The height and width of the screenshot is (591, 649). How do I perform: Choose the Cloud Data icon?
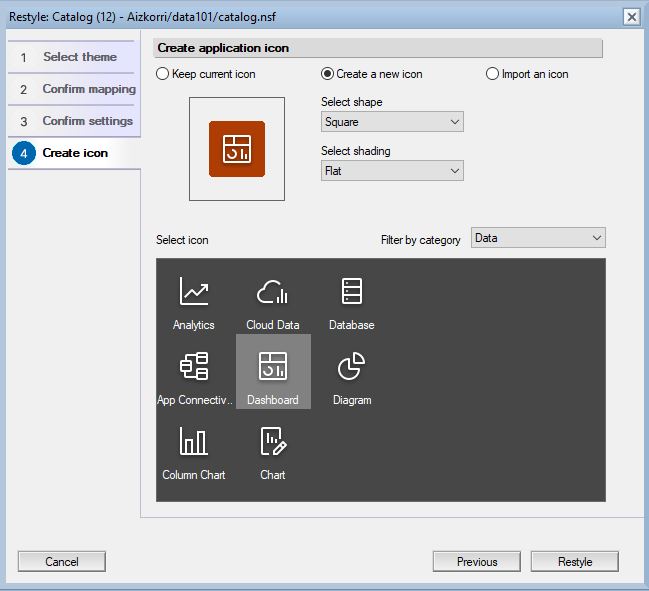(273, 299)
